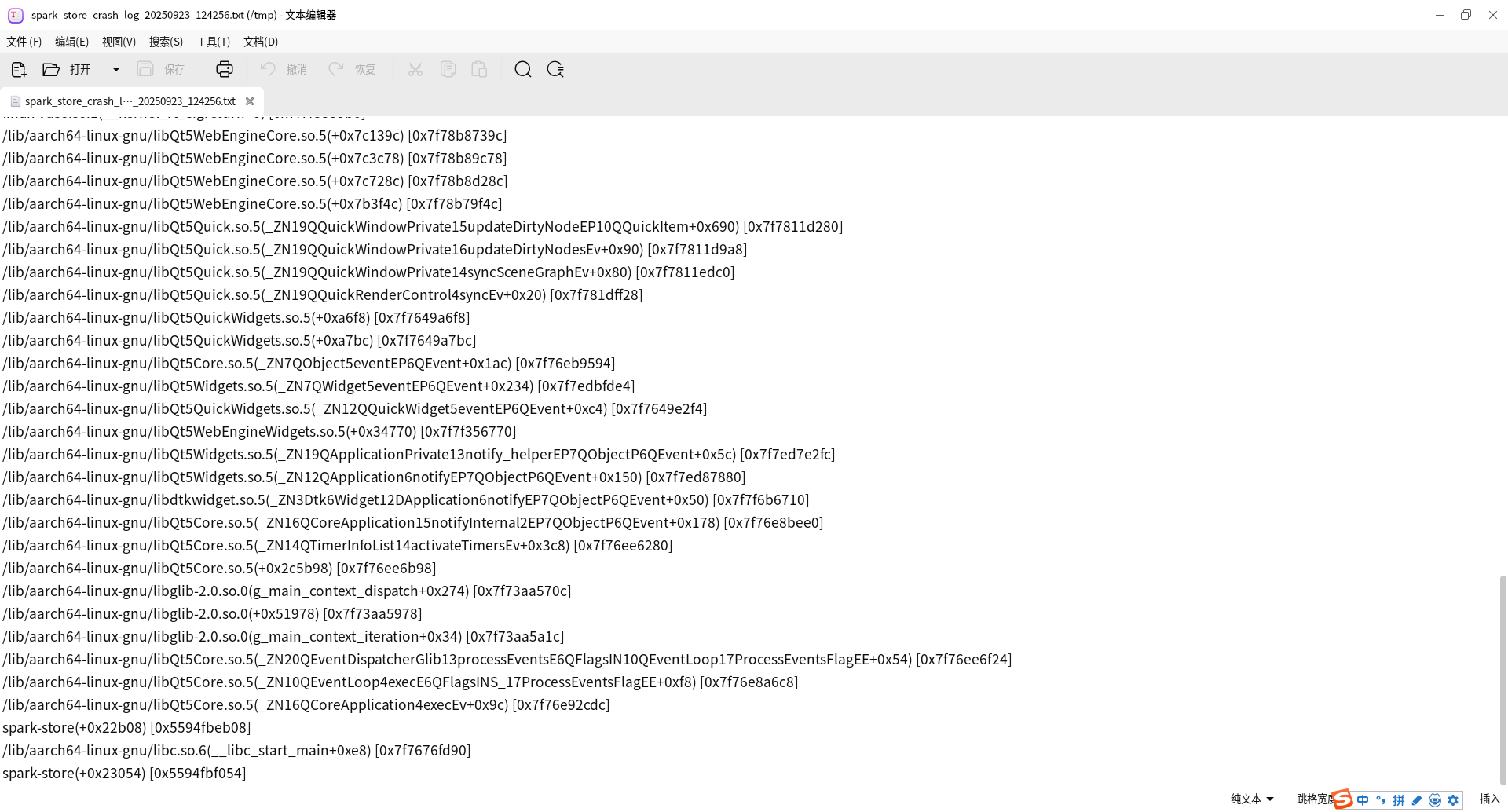The image size is (1508, 812).
Task: Open the 跳格宽度 tab width selector
Action: click(x=1315, y=799)
